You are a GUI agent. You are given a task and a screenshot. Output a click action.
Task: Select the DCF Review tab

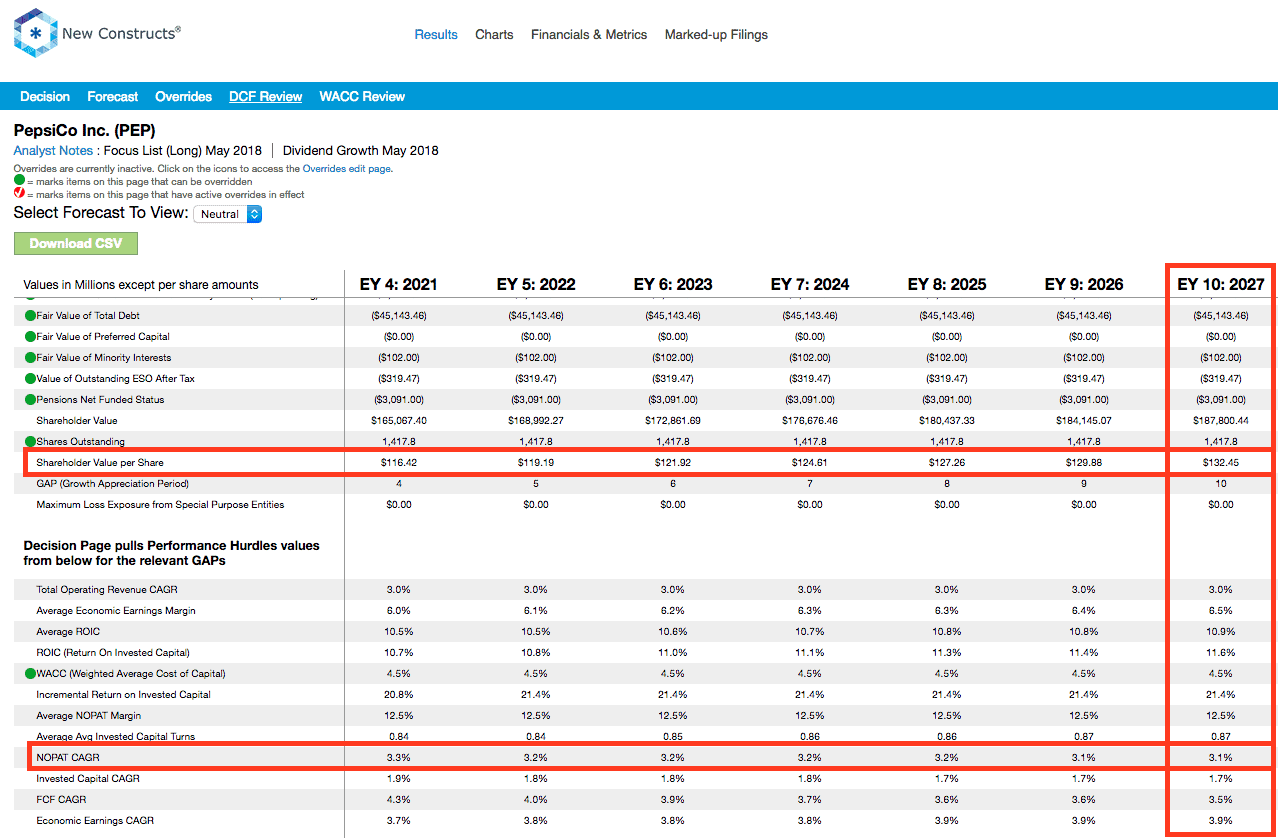pos(265,97)
